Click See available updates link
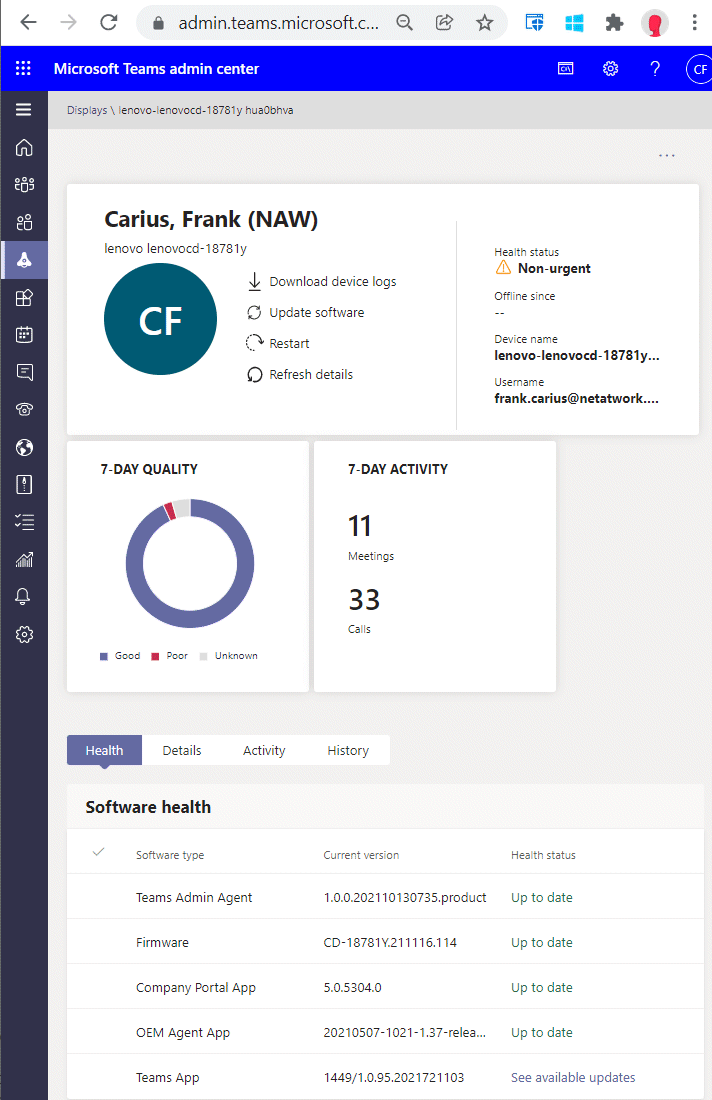 pyautogui.click(x=573, y=1078)
